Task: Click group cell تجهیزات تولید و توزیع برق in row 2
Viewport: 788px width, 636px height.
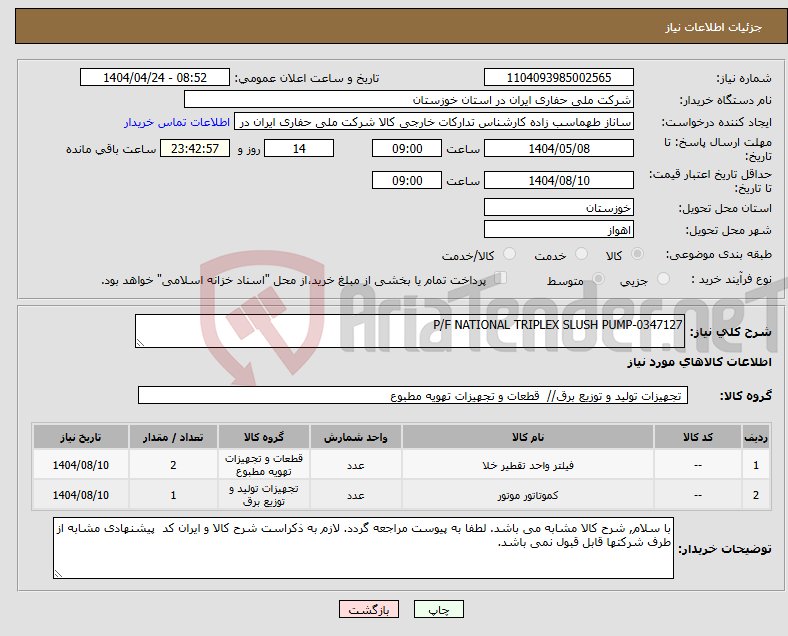Action: tap(264, 495)
